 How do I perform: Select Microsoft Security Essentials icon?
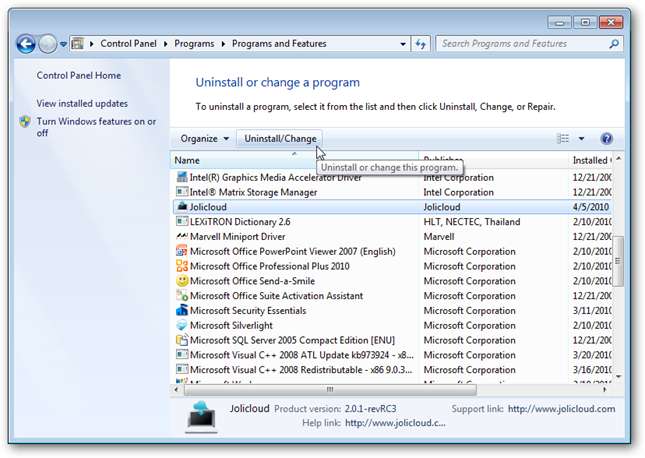(182, 310)
